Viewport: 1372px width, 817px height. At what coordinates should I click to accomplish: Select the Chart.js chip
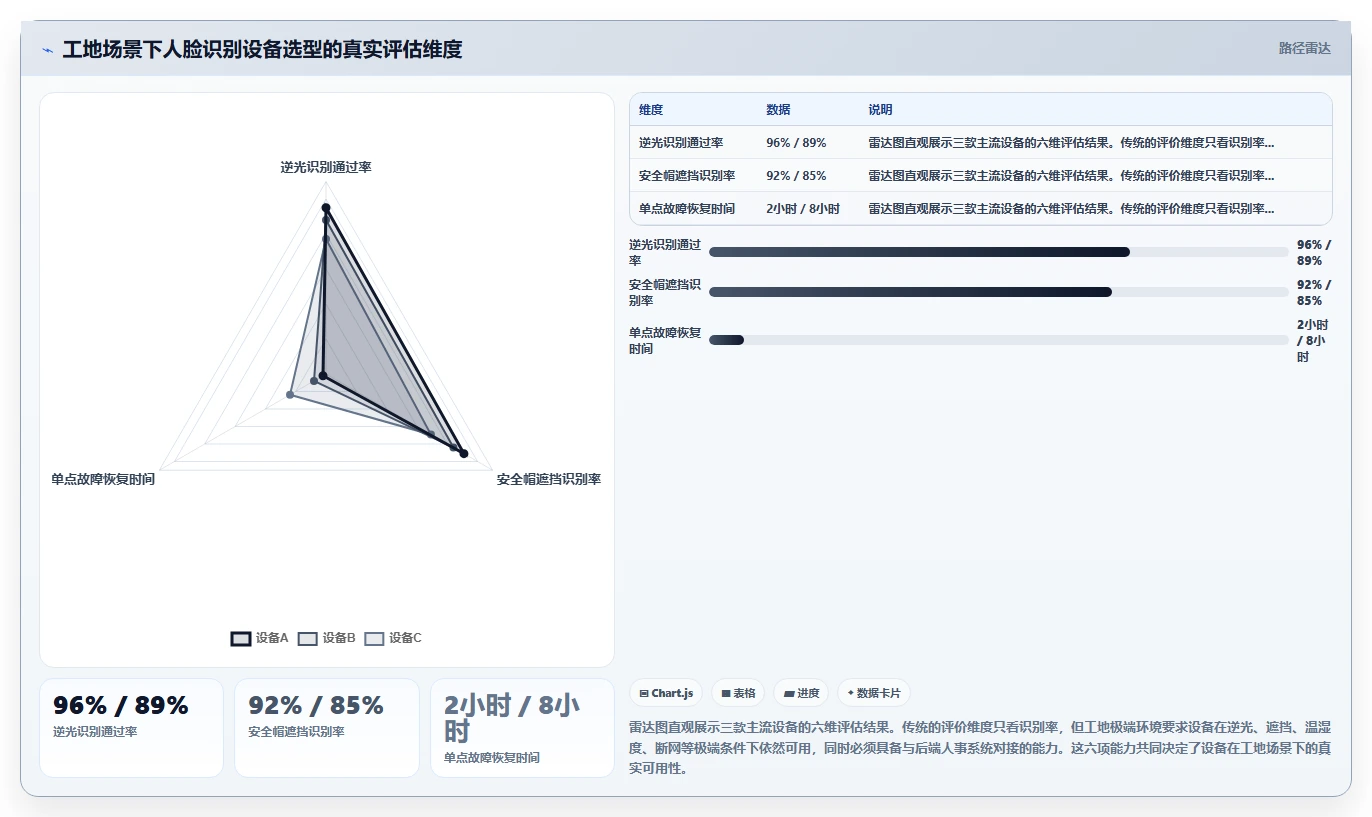click(666, 693)
